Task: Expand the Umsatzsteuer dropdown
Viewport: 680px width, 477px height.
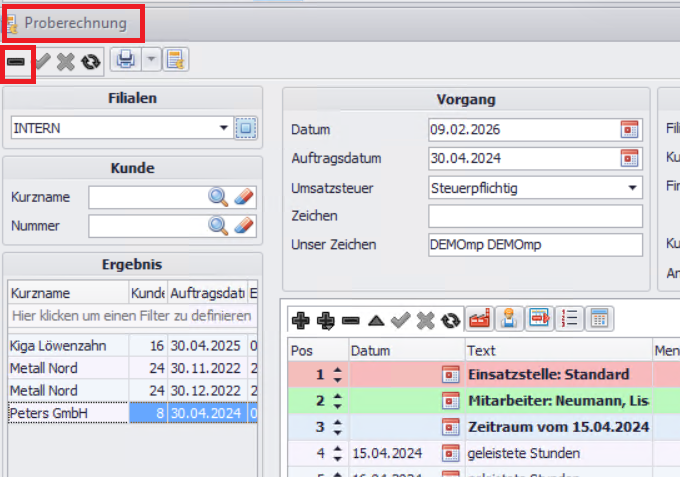Action: point(633,187)
